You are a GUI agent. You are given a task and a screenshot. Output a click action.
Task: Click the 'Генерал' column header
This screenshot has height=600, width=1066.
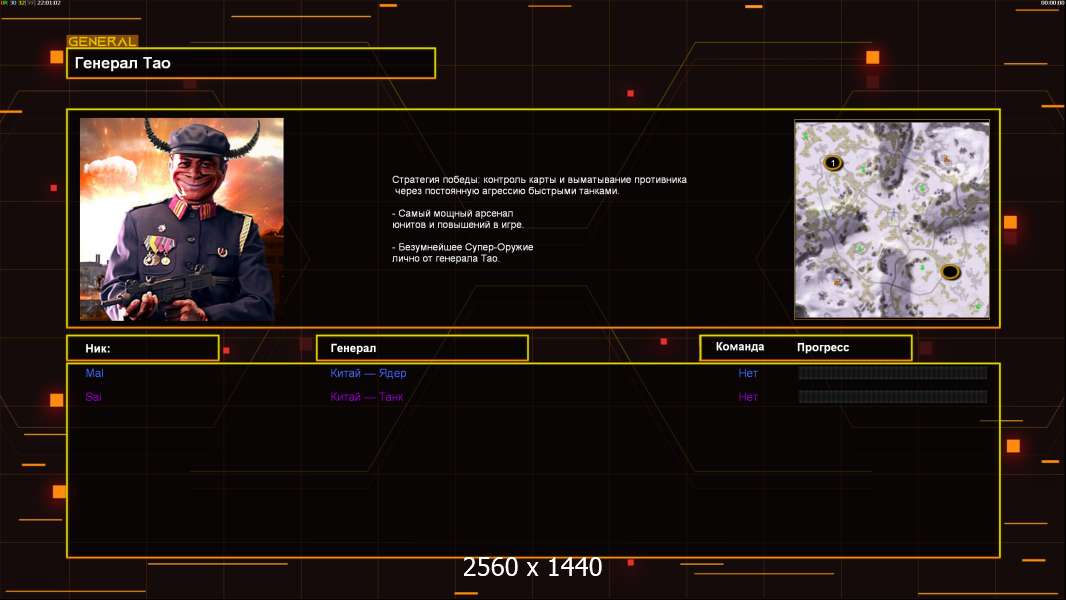click(422, 348)
